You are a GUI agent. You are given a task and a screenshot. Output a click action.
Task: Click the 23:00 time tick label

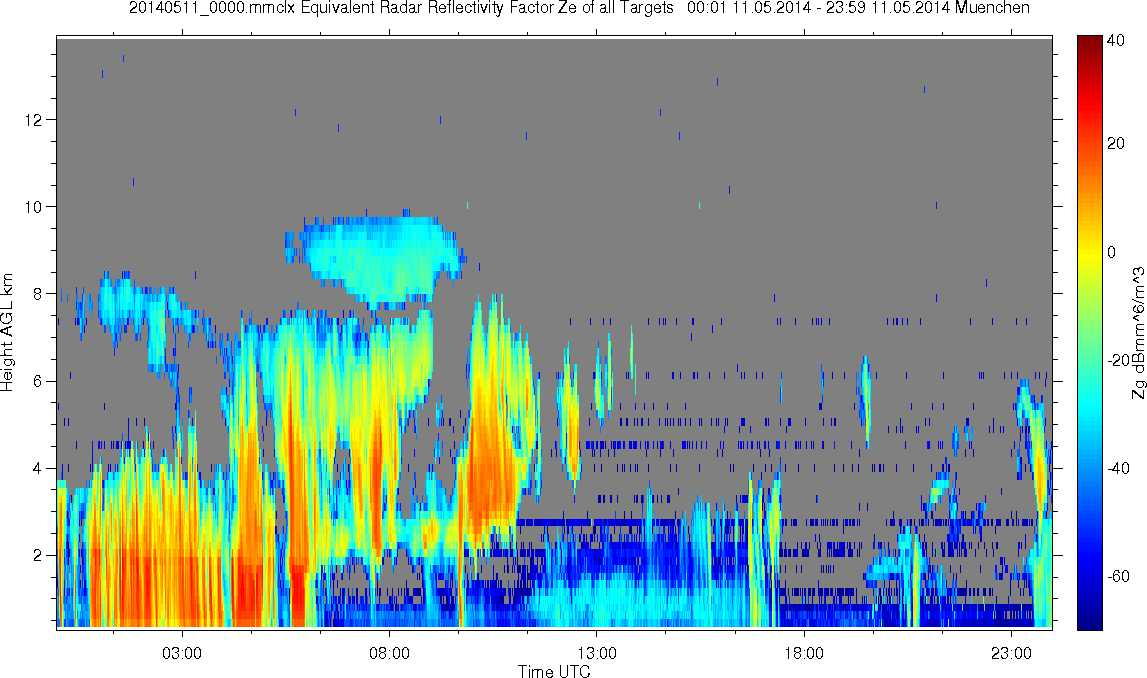coord(1011,652)
